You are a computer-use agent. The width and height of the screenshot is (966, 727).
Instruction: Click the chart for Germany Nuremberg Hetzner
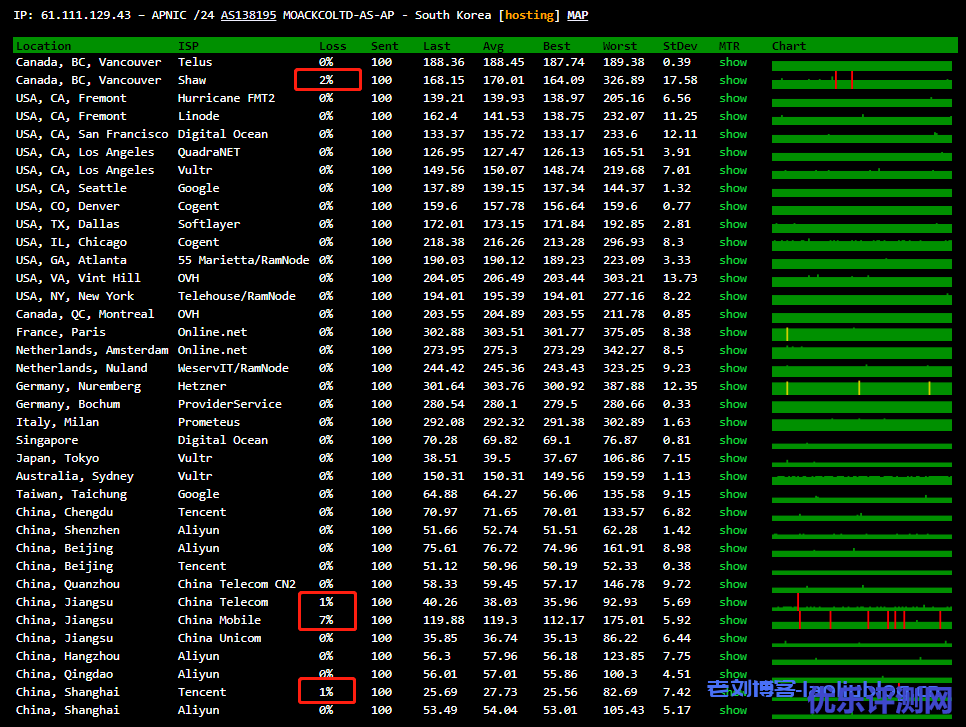click(861, 386)
